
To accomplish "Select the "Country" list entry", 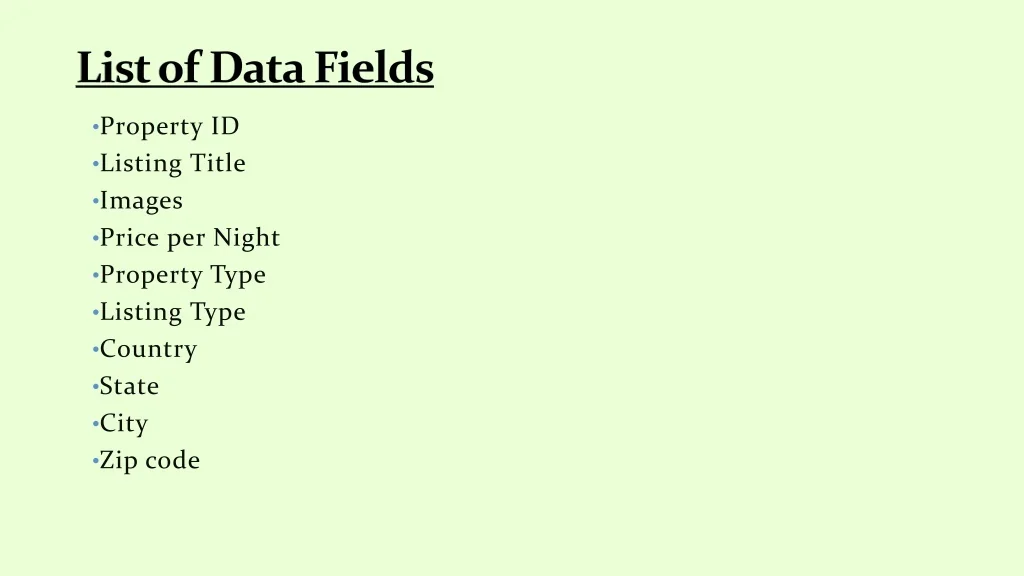I will [148, 349].
